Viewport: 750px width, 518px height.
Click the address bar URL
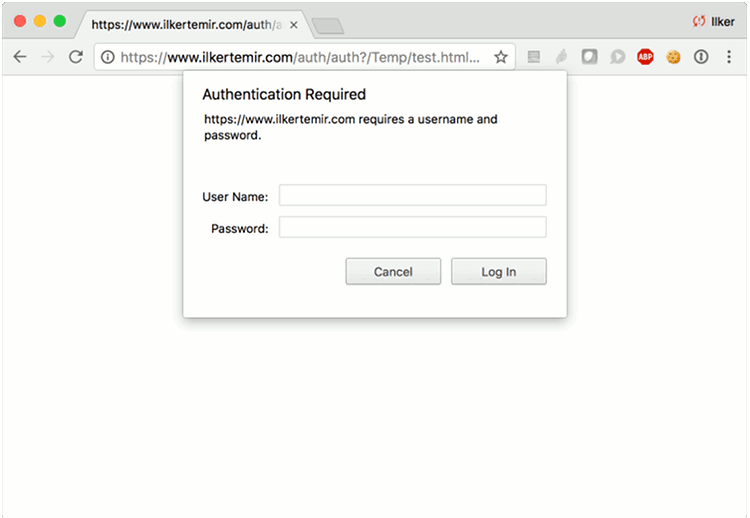tap(300, 57)
